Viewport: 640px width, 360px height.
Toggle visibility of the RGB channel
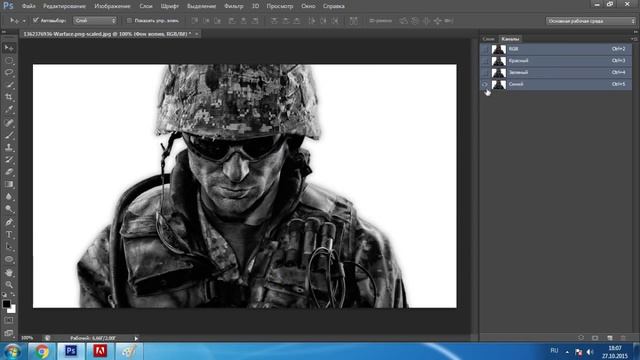[485, 49]
